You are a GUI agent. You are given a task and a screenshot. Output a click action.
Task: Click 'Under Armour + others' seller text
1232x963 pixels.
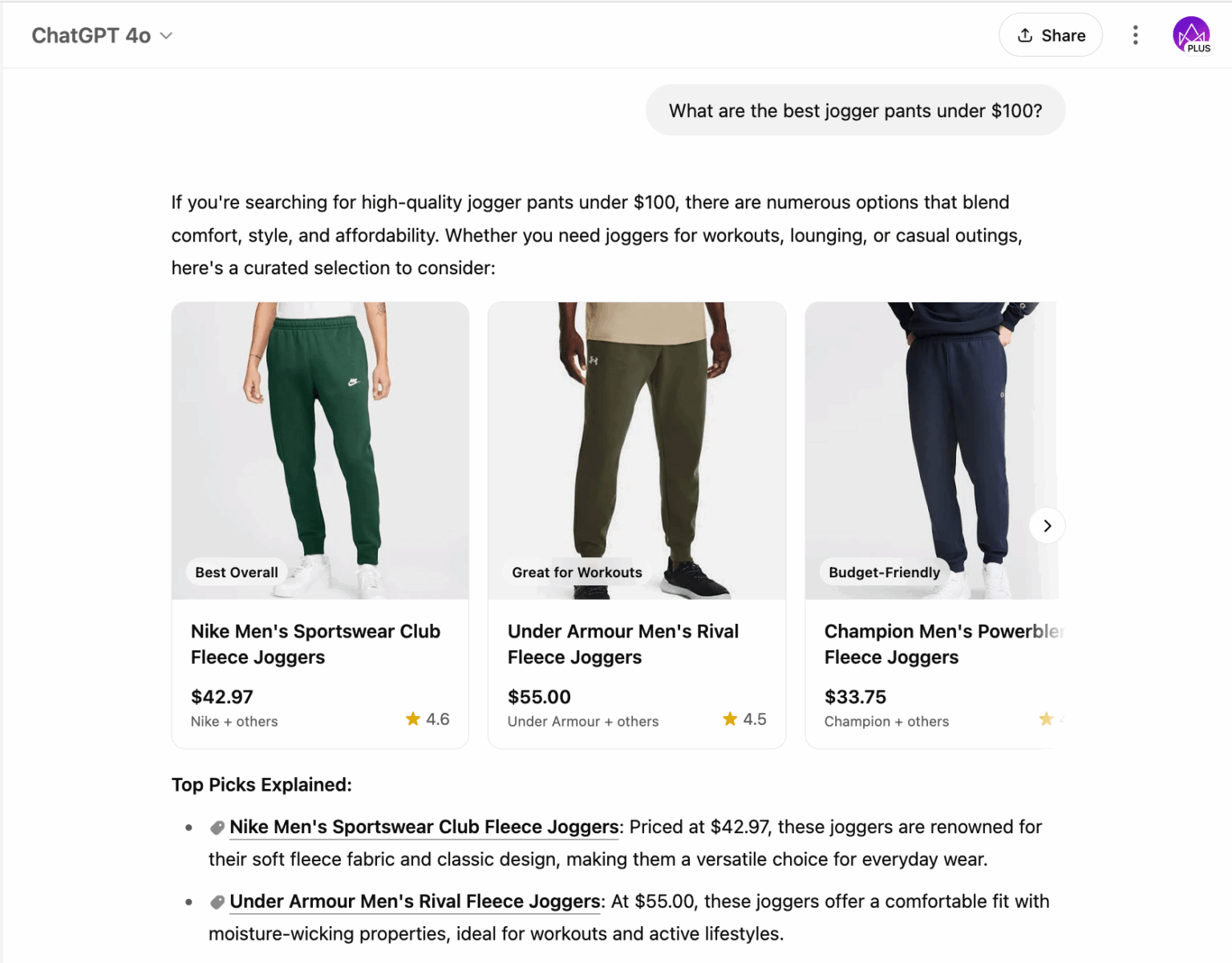(582, 721)
